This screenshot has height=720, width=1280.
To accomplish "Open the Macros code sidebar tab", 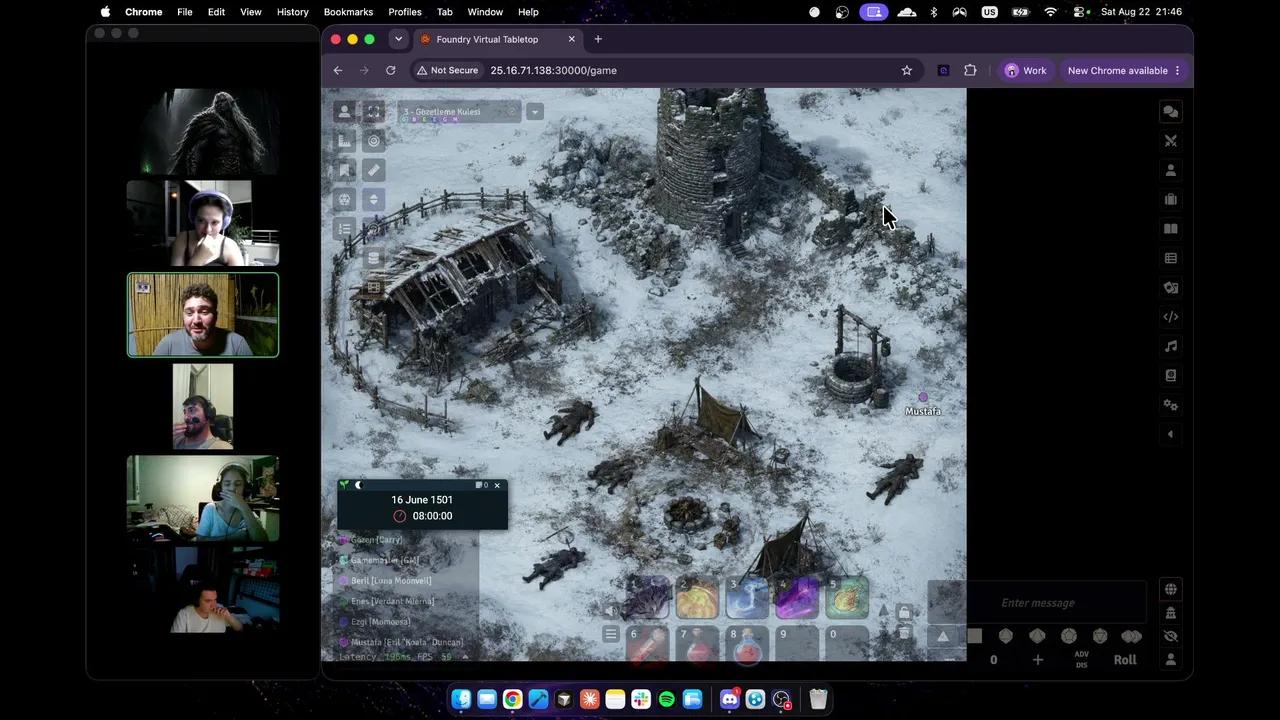I will 1170,317.
